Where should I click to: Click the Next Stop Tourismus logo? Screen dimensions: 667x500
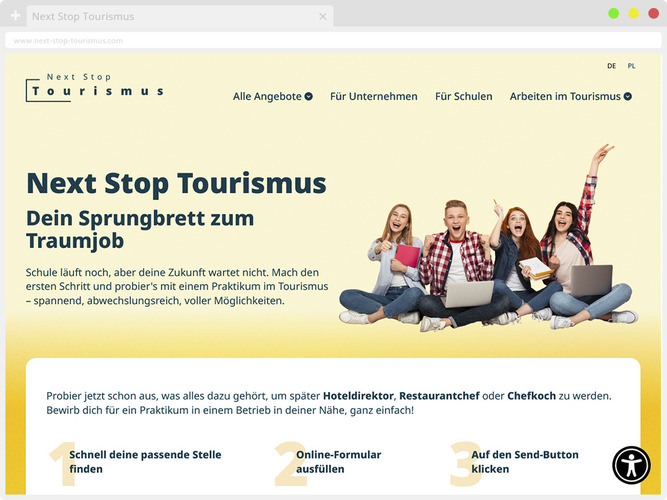tap(95, 86)
